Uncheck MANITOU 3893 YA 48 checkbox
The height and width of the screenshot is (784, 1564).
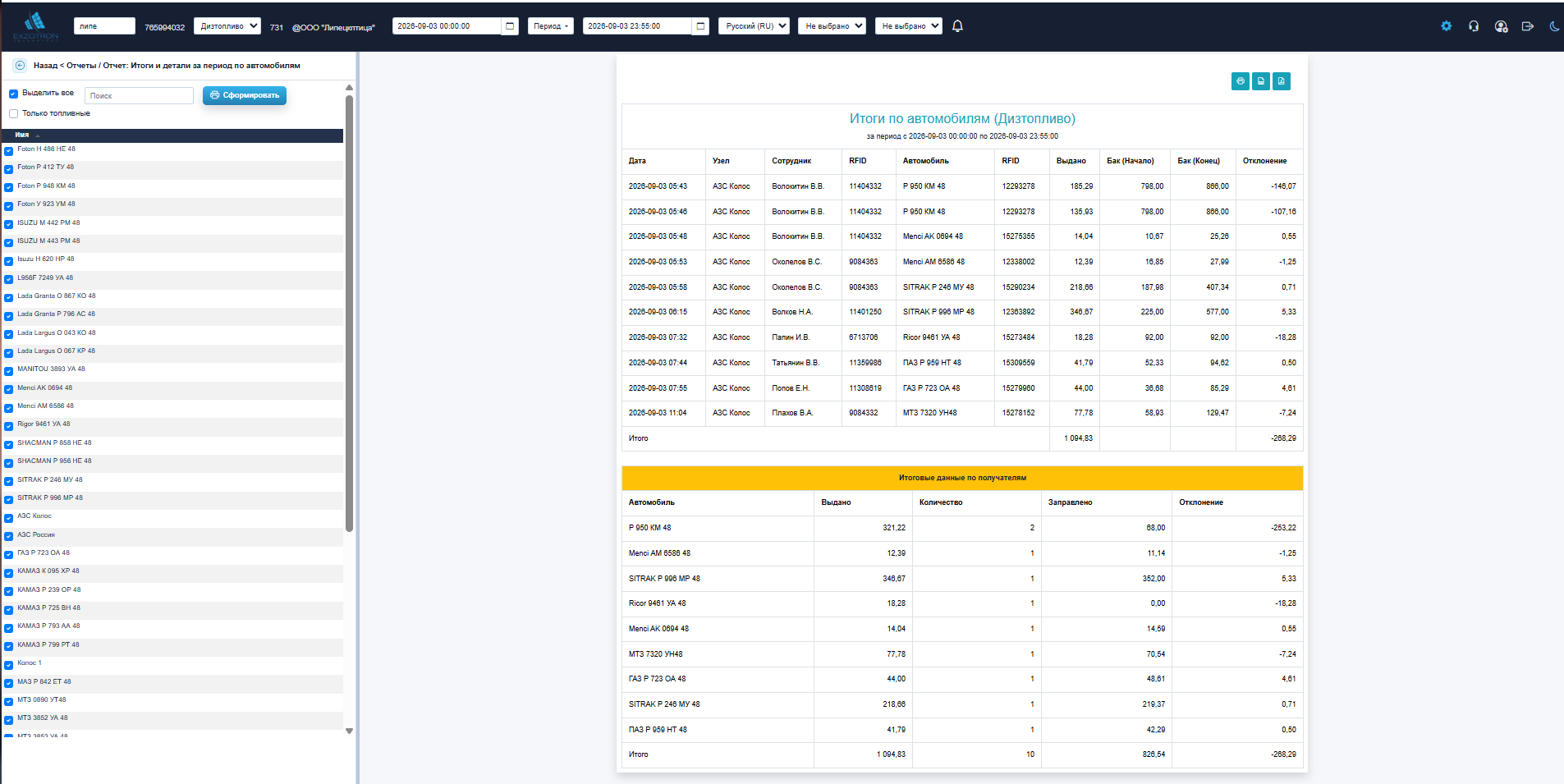[x=9, y=370]
